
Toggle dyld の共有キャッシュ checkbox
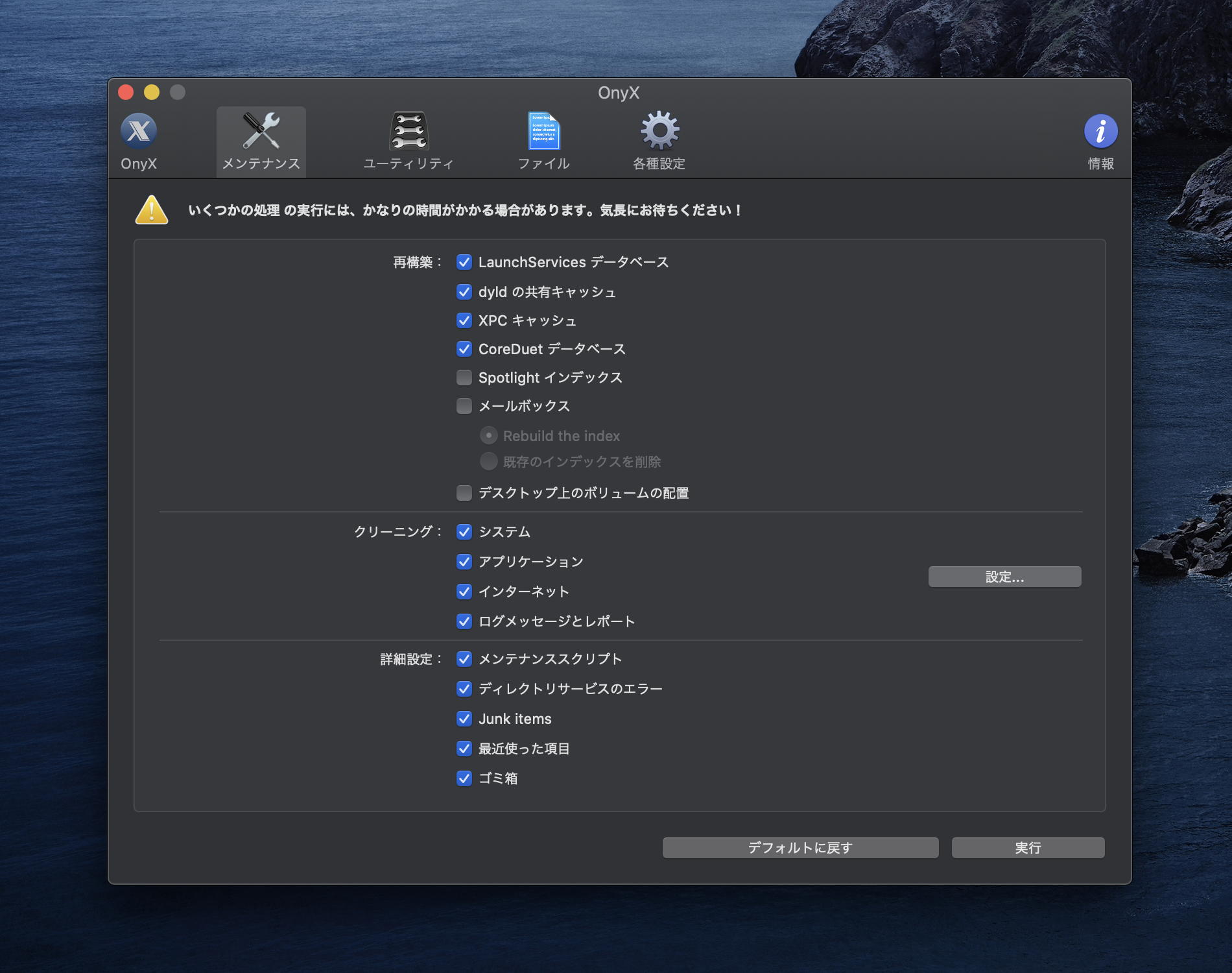(464, 292)
